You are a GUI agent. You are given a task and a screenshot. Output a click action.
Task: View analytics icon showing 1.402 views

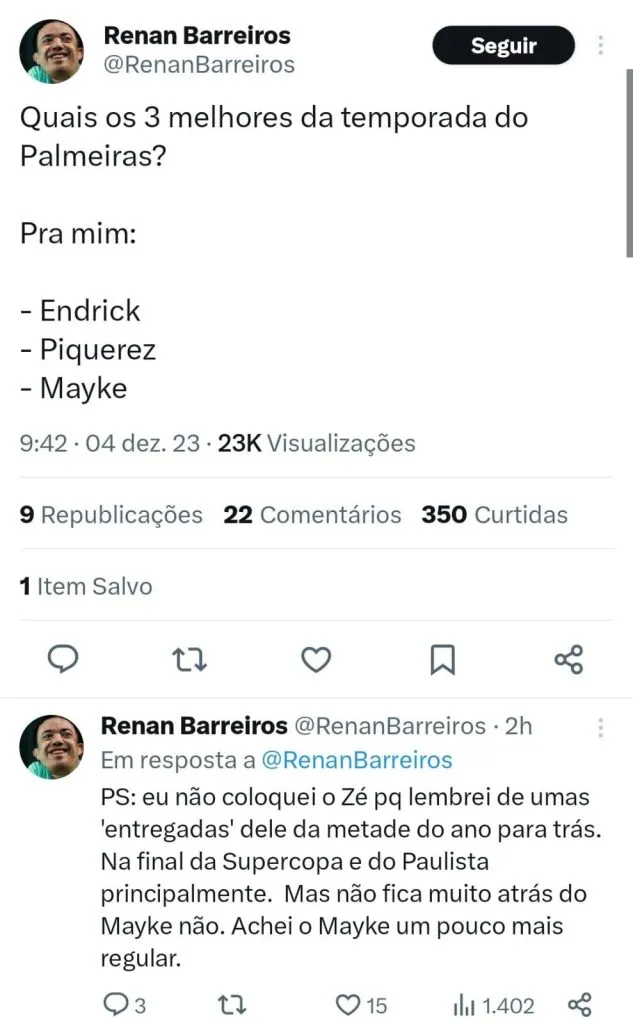pyautogui.click(x=464, y=1004)
